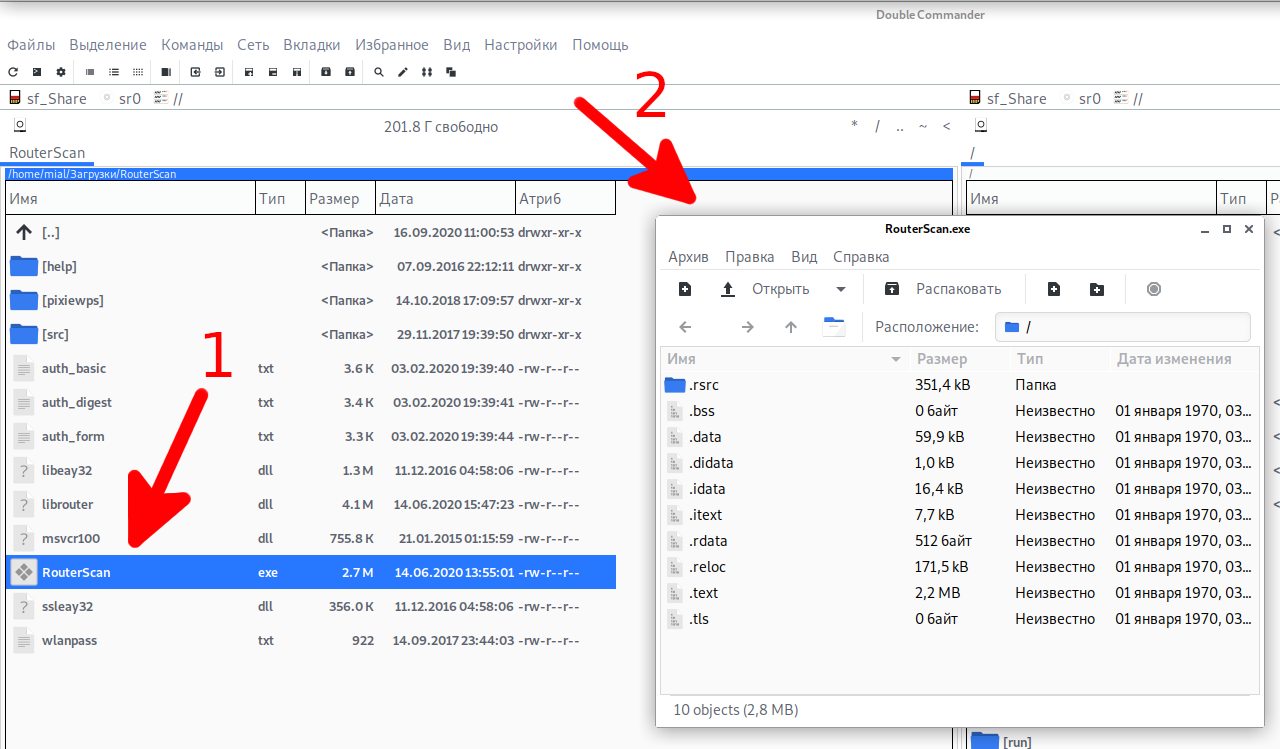
Task: Open the Вкладки menu
Action: click(x=312, y=45)
